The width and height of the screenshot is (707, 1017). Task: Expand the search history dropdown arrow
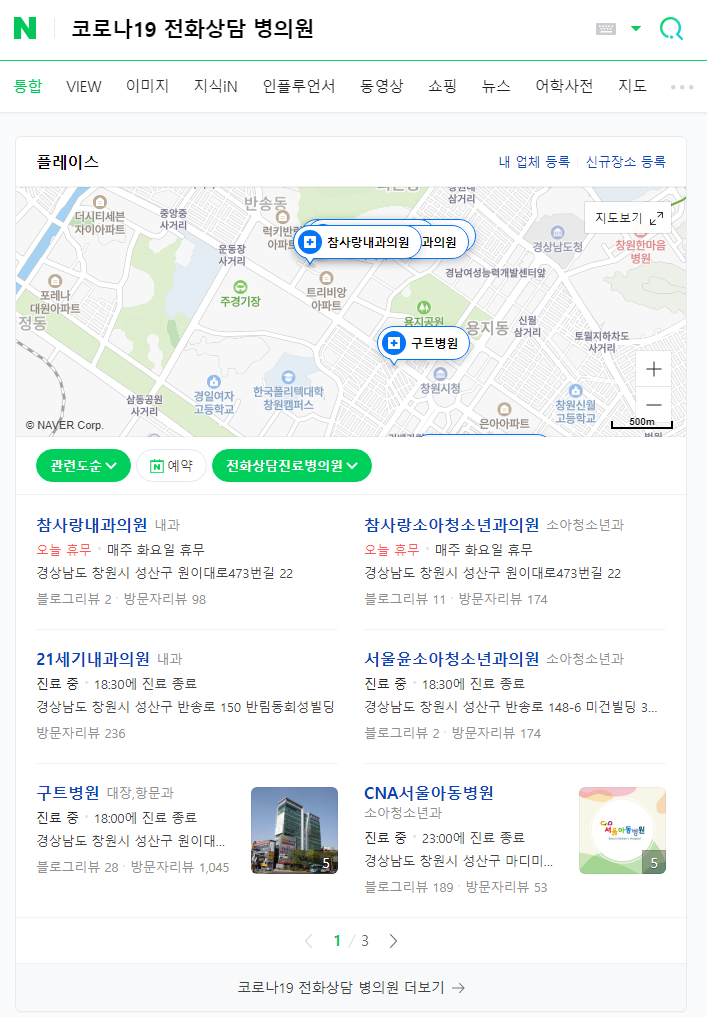[636, 29]
